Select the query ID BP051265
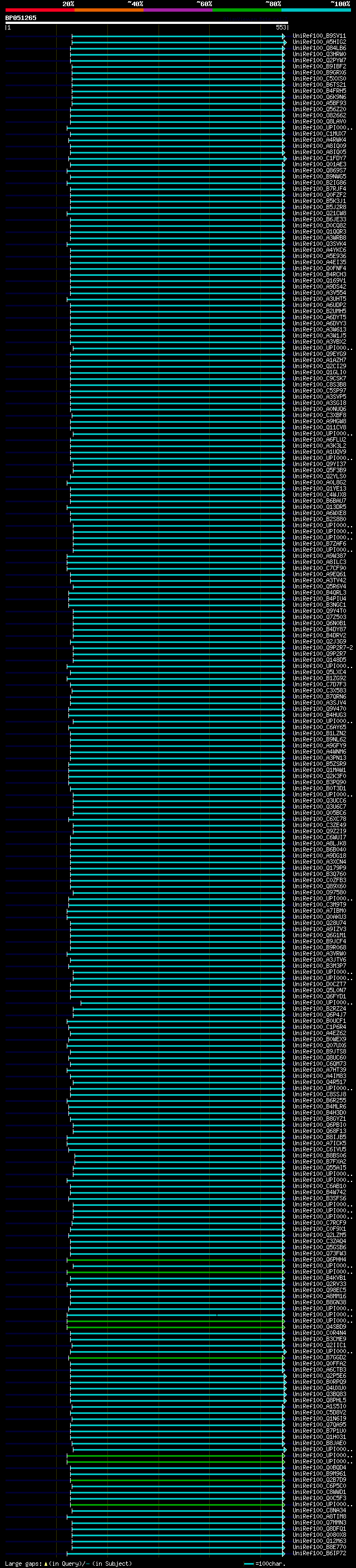 tap(21, 18)
